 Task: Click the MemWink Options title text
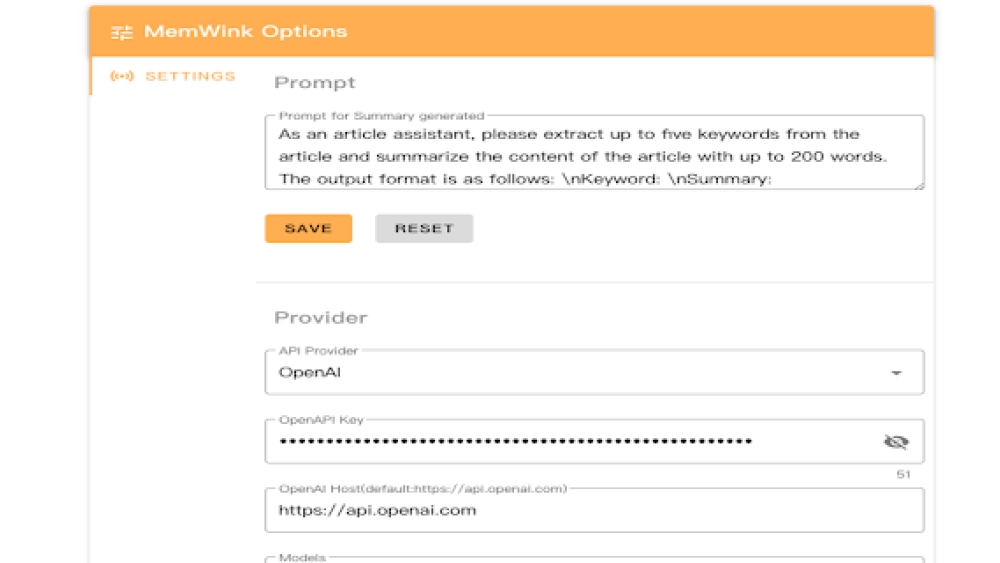246,32
